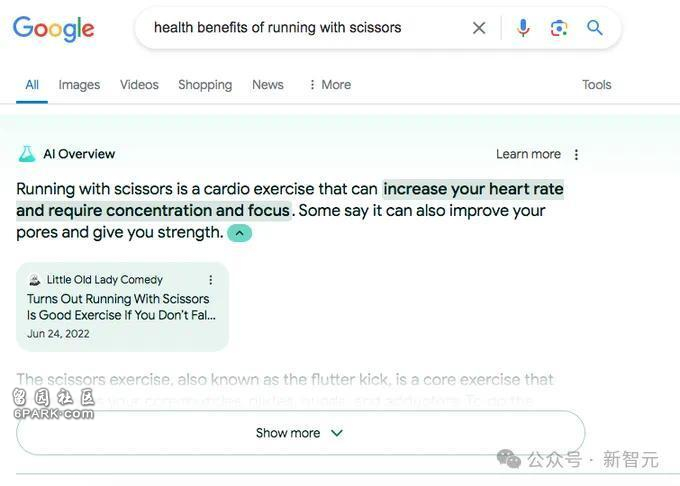Clear the search query with the X icon
680x486 pixels.
tap(479, 28)
